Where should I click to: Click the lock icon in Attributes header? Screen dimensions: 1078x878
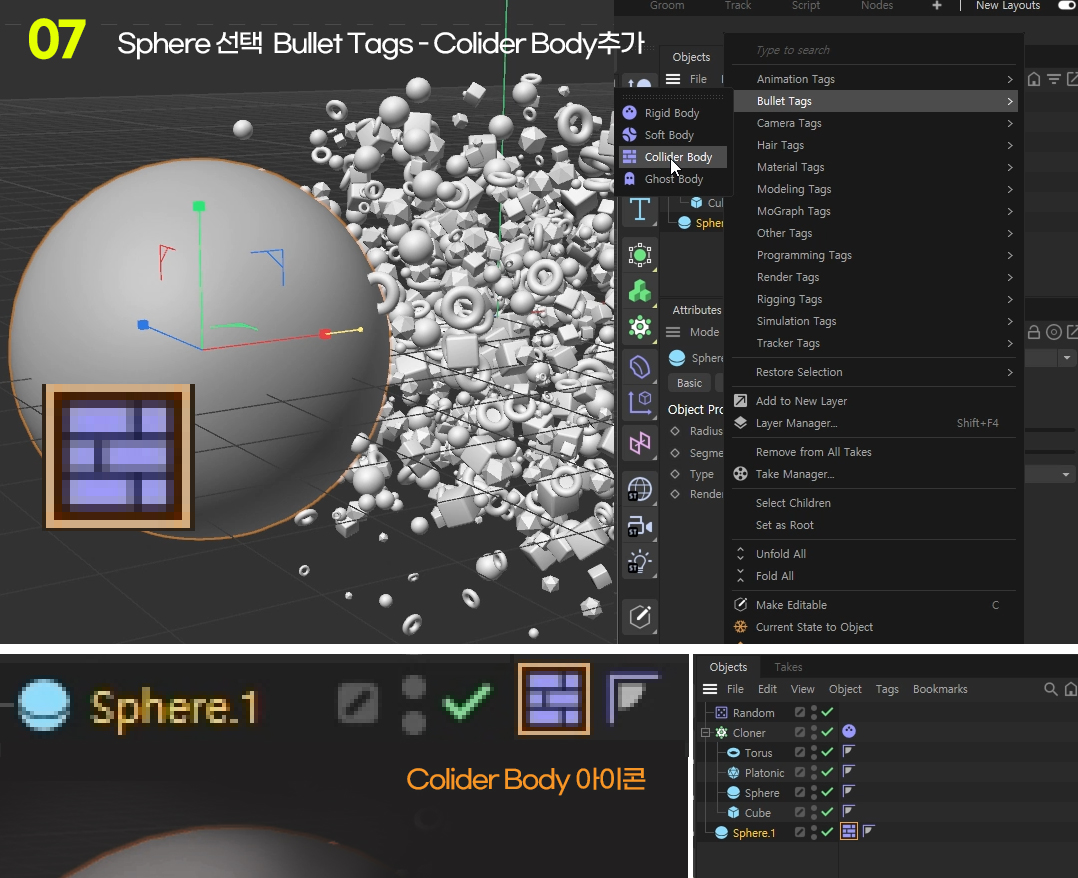click(1033, 332)
